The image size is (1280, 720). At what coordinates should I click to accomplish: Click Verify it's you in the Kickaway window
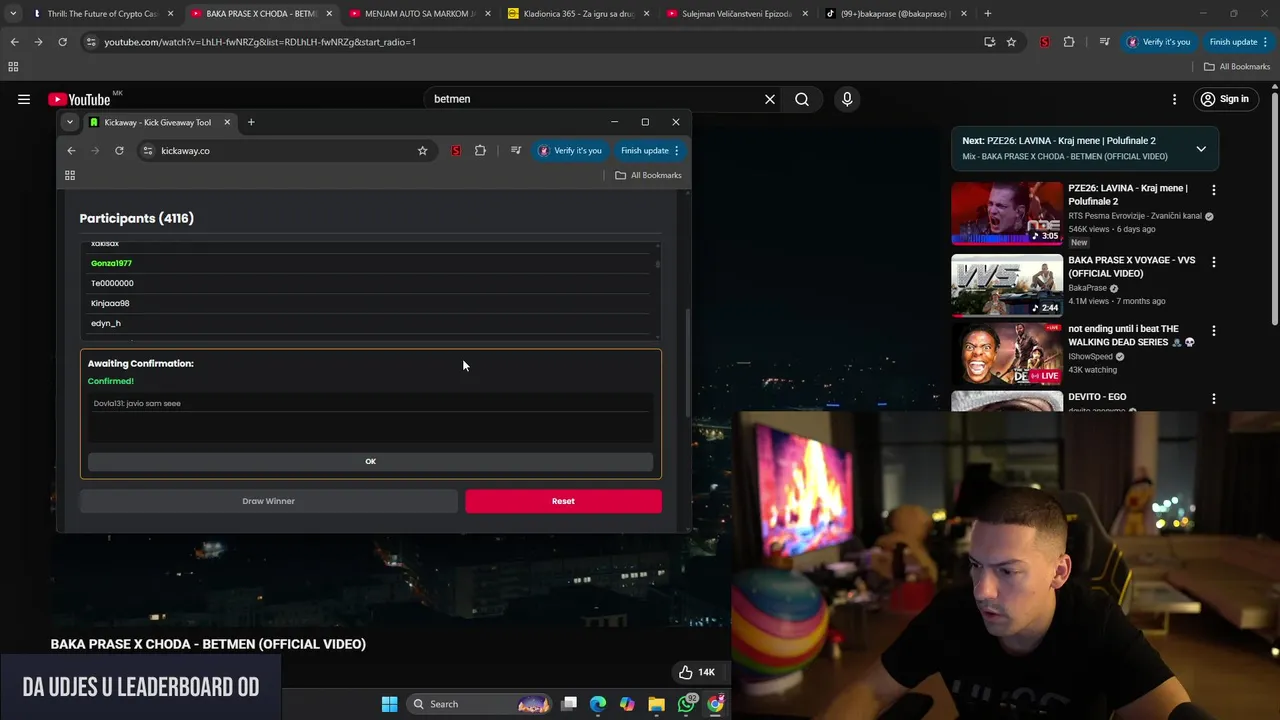point(570,151)
